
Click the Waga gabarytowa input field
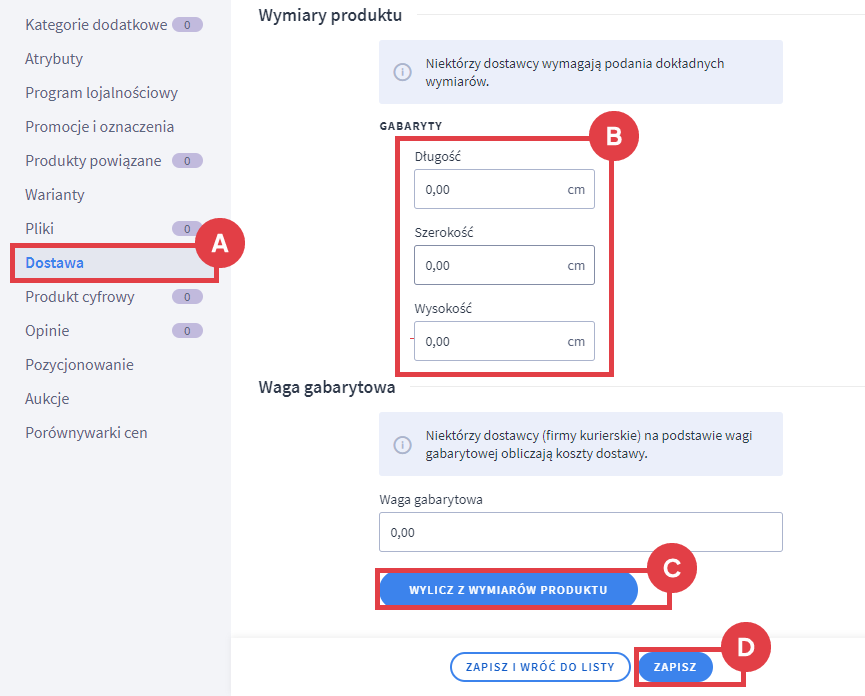(580, 532)
